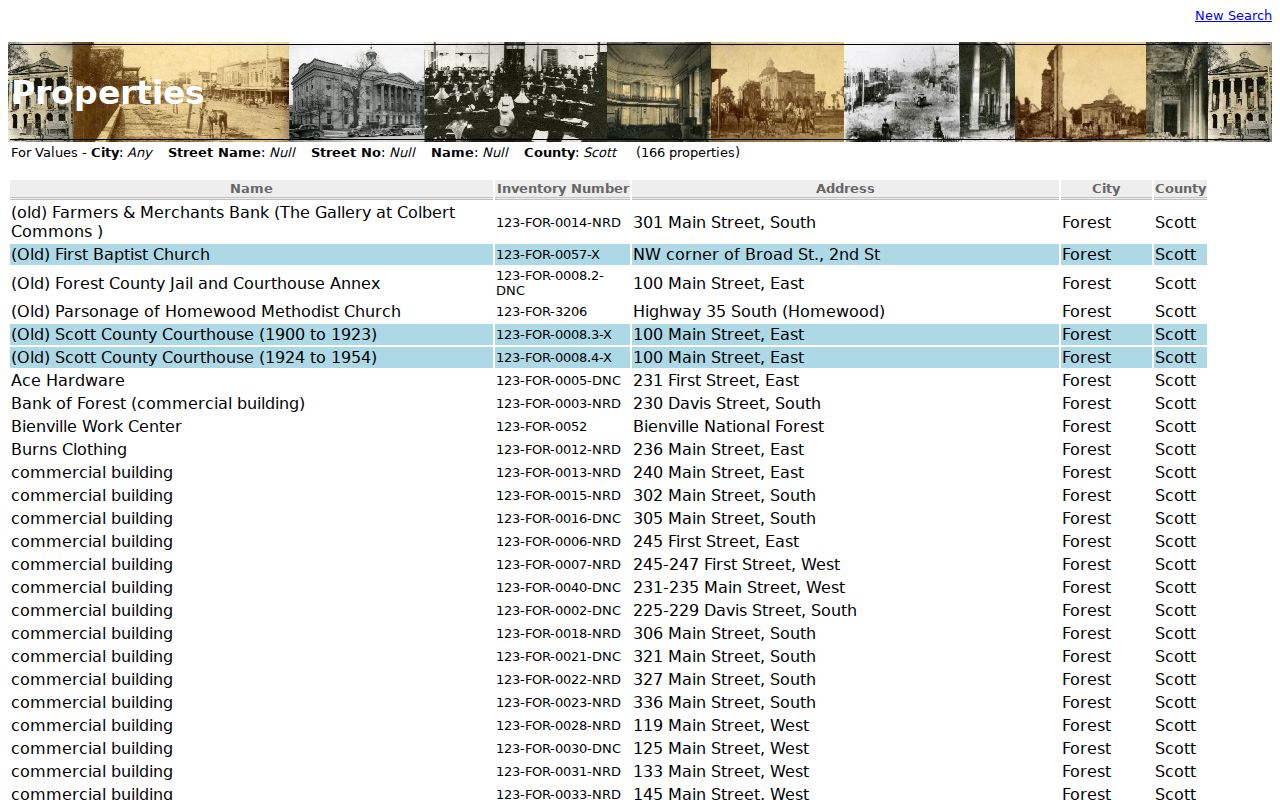Click address 231 First Street, East

[x=716, y=380]
